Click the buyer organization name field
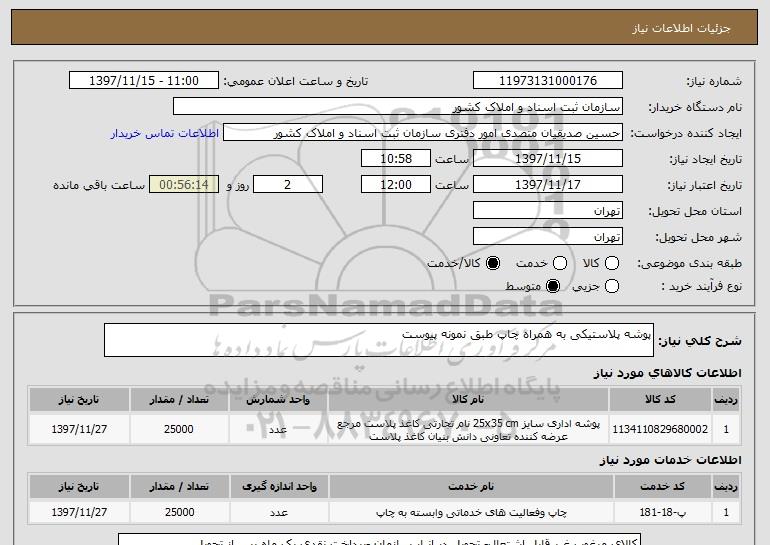Screen dimensions: 770x545 pyautogui.click(x=398, y=107)
